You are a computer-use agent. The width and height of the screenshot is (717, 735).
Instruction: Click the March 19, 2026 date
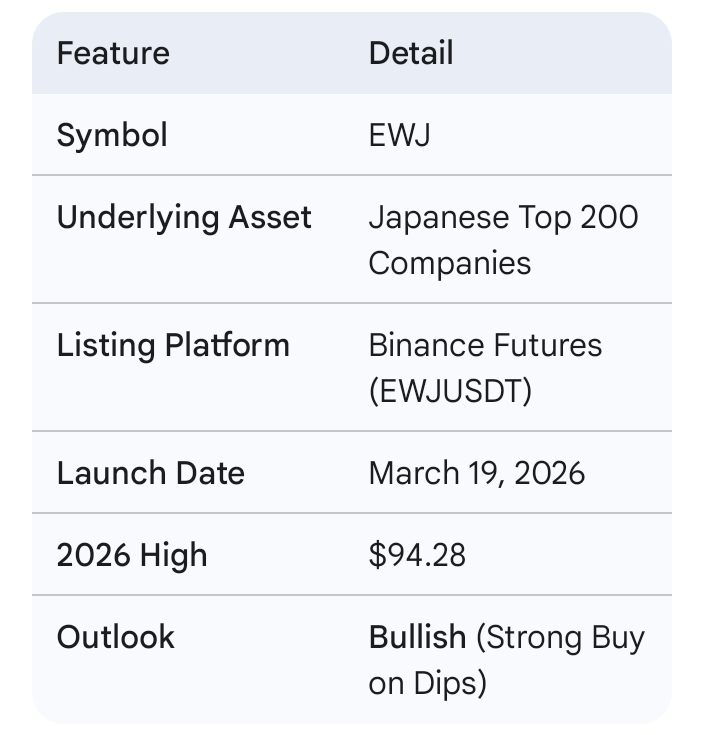[476, 473]
